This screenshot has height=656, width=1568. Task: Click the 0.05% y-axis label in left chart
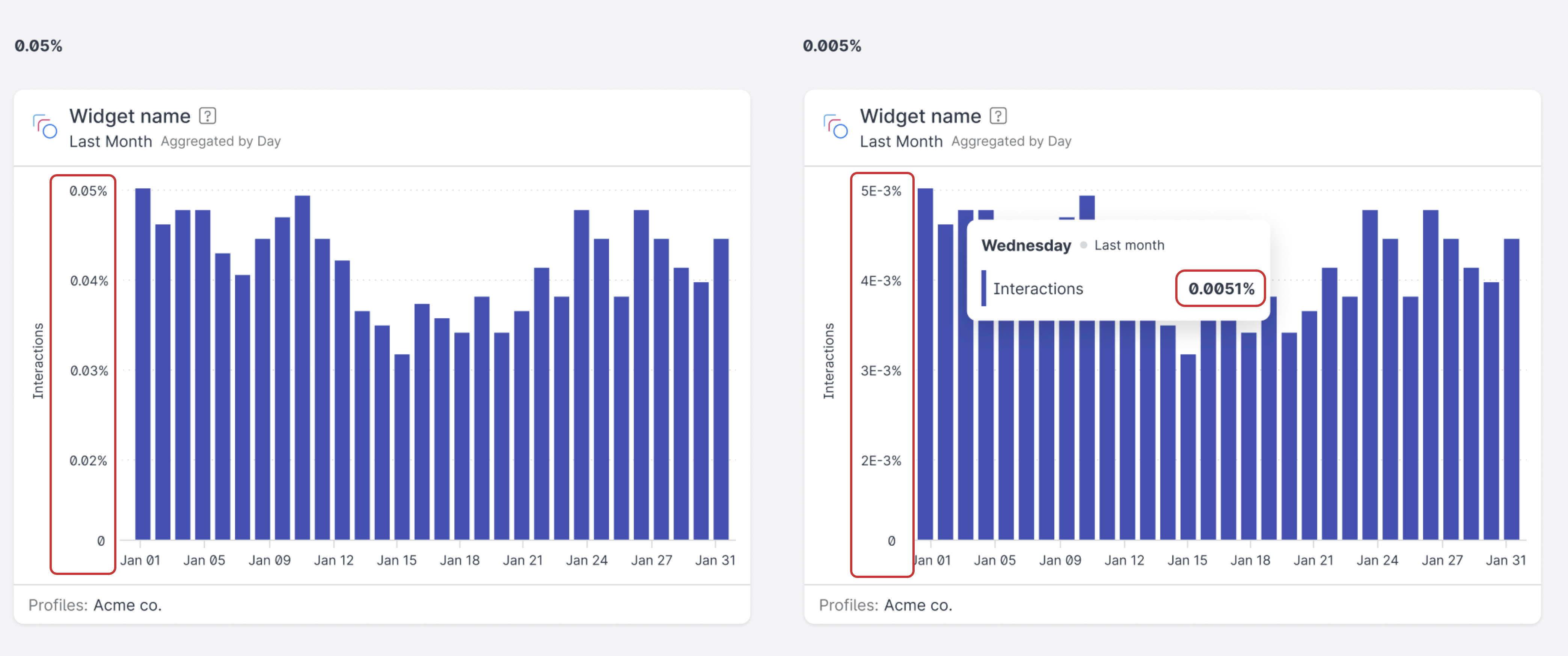pyautogui.click(x=87, y=191)
